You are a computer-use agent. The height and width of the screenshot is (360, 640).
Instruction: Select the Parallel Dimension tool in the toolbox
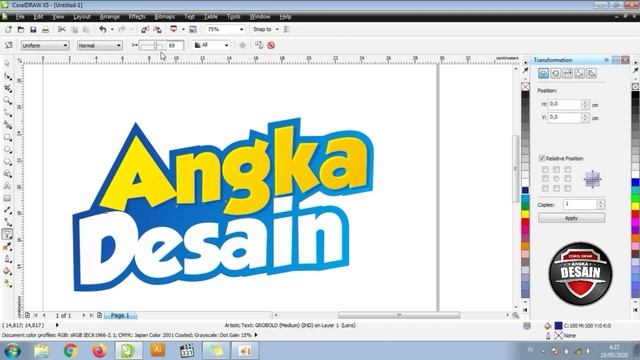point(7,210)
